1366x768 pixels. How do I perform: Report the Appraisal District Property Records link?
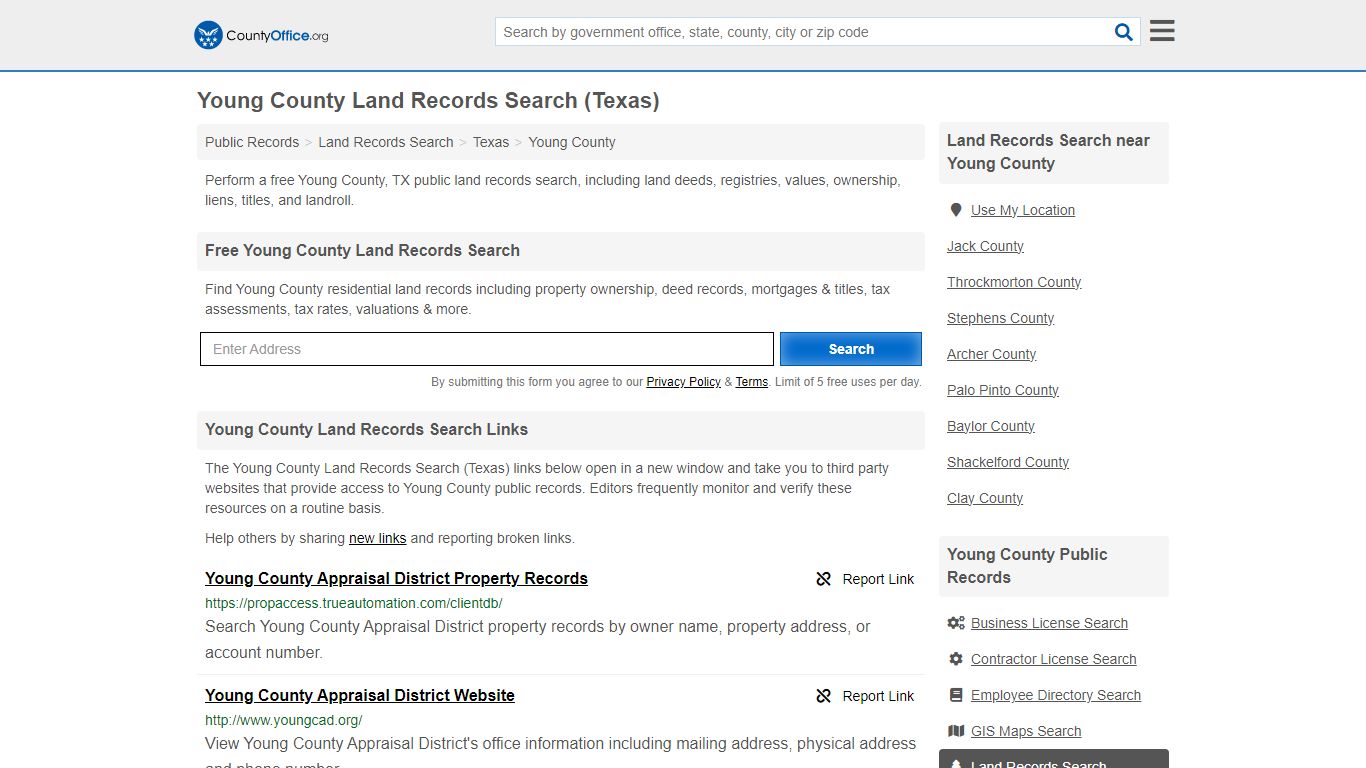[x=865, y=579]
